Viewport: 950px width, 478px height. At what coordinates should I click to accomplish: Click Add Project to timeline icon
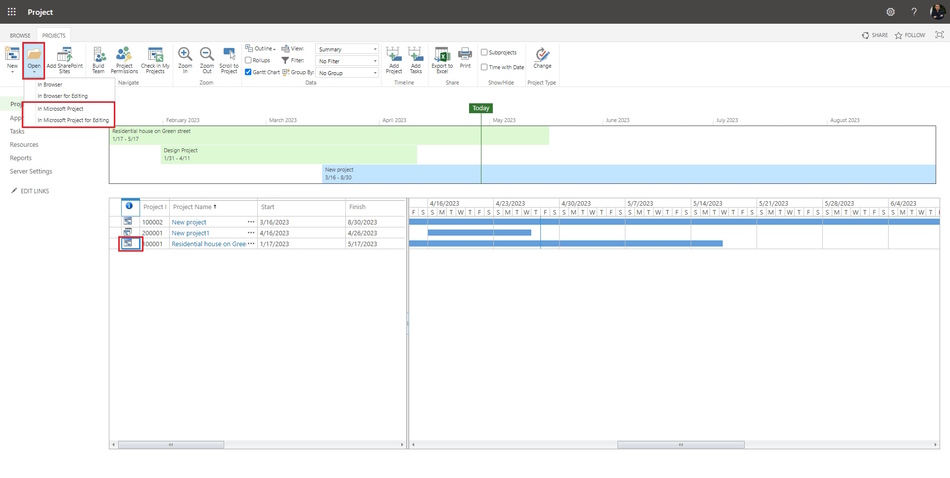(394, 53)
